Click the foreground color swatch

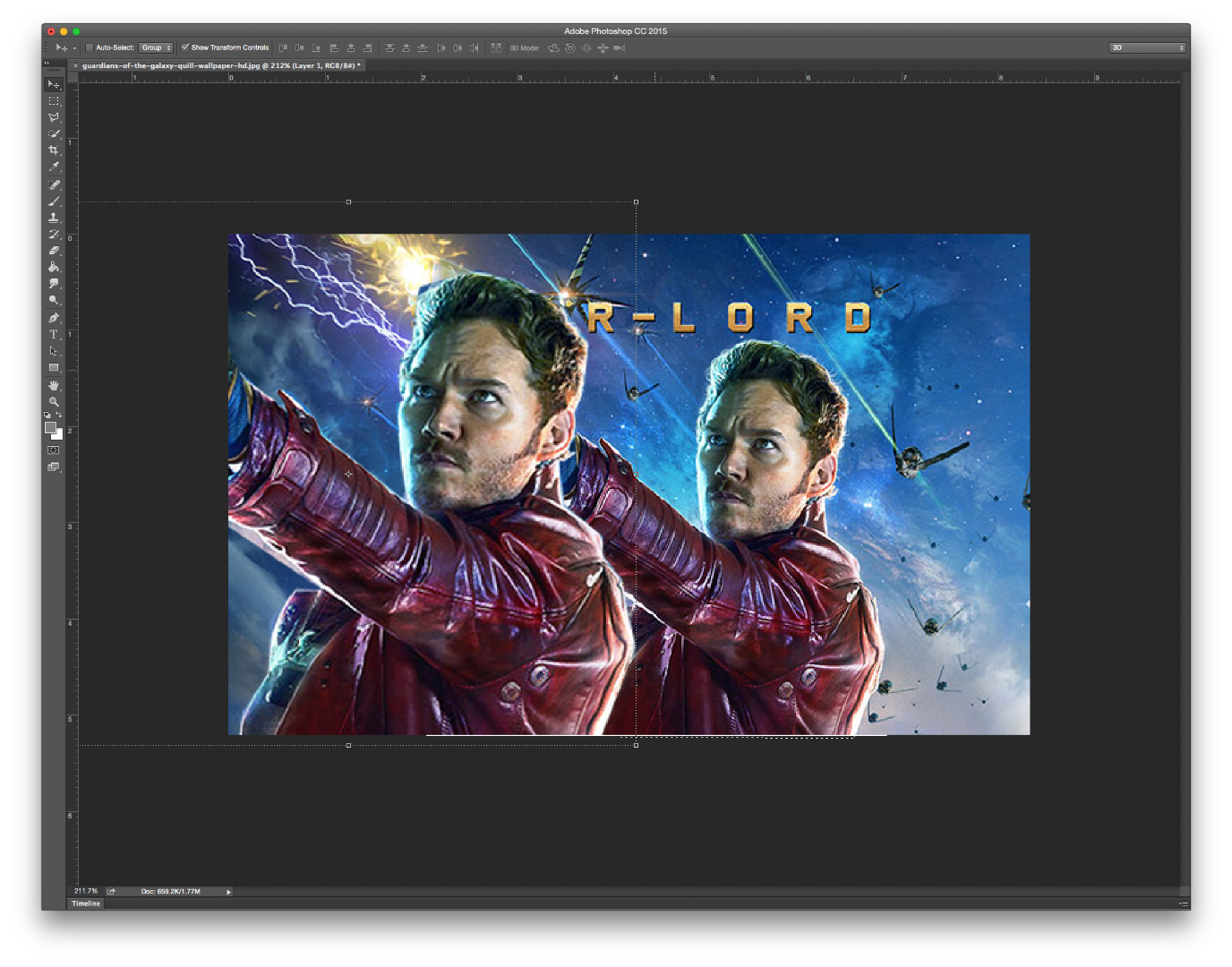[51, 428]
